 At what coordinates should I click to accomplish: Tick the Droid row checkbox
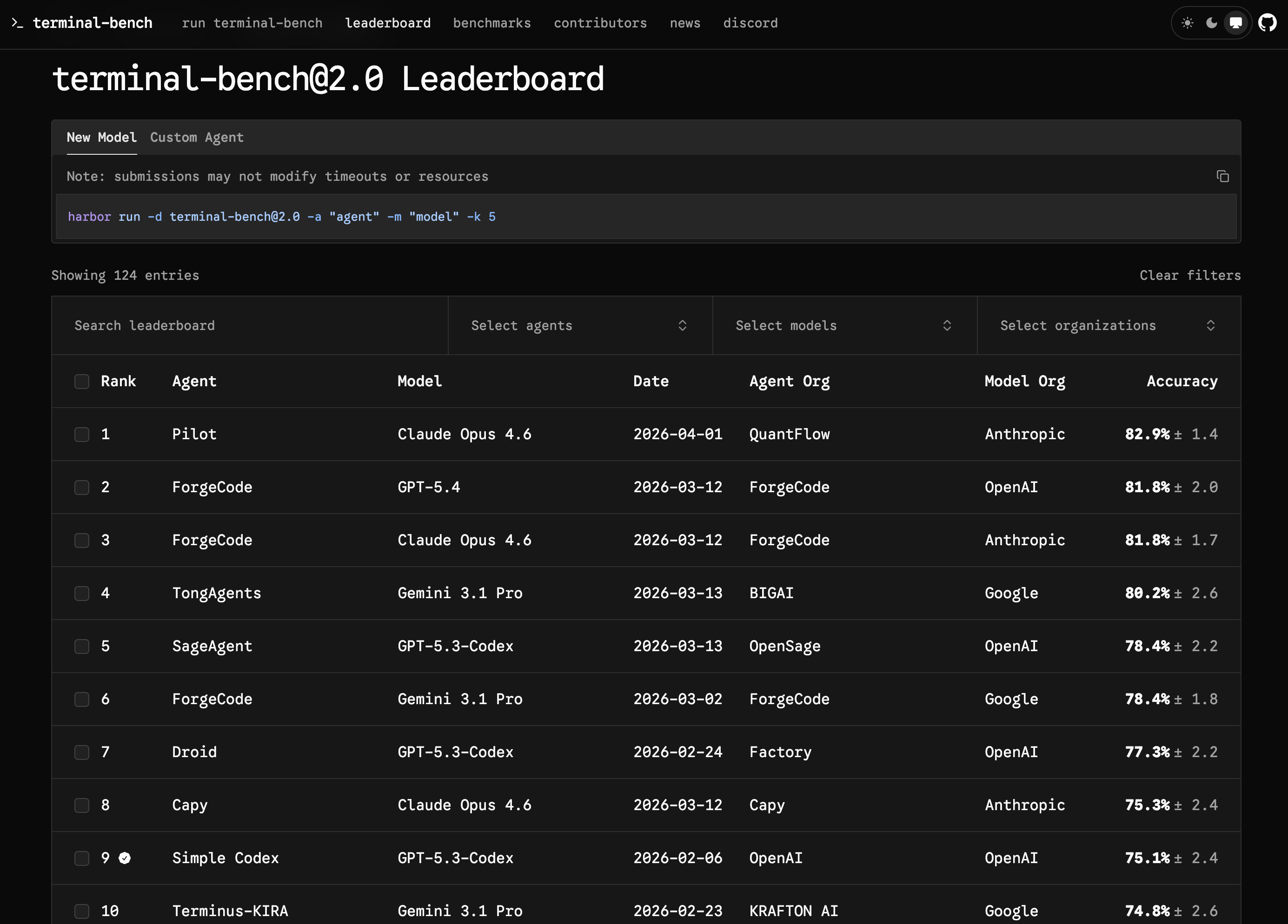82,752
